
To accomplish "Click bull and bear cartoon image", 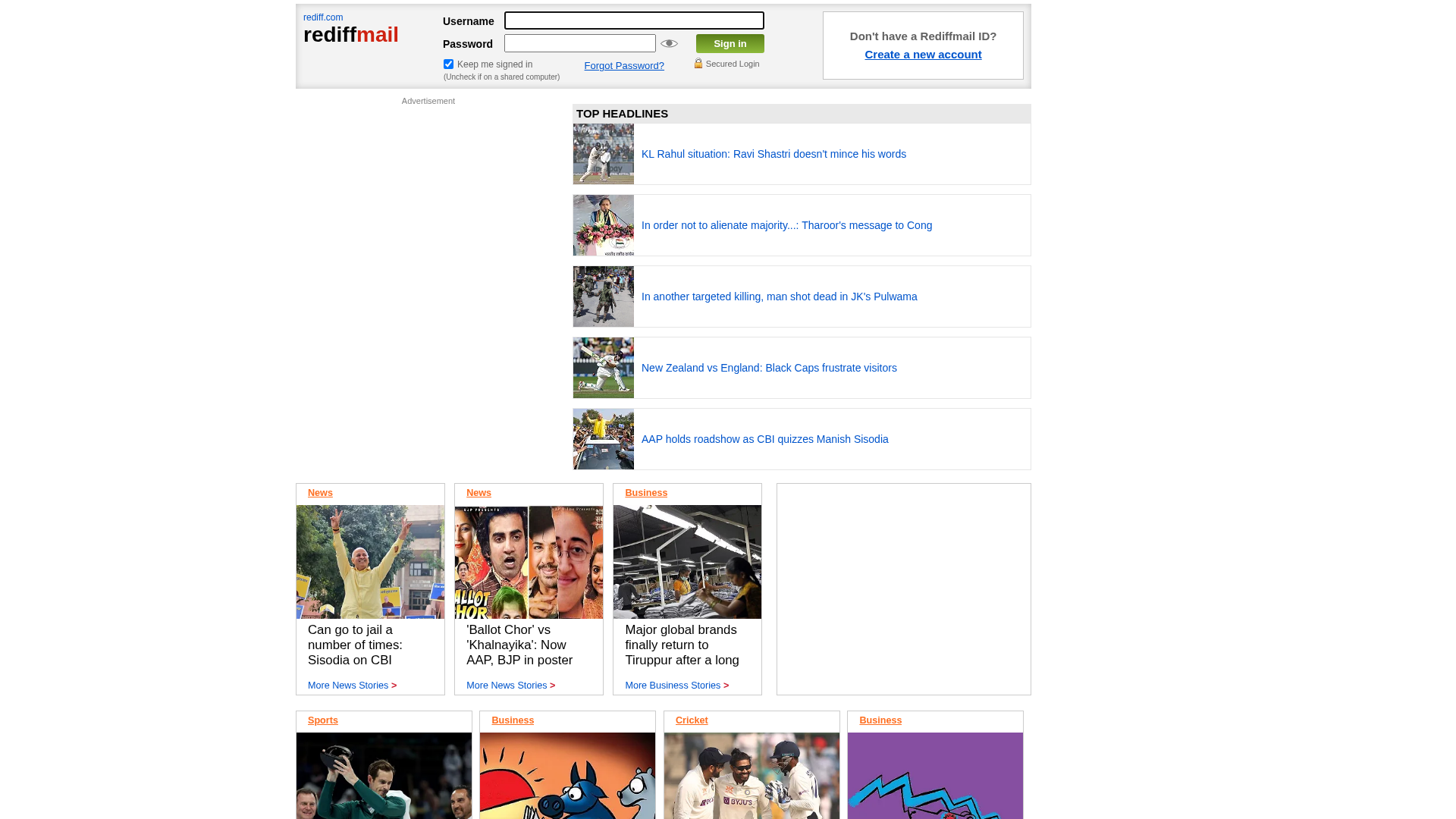I will 567,776.
